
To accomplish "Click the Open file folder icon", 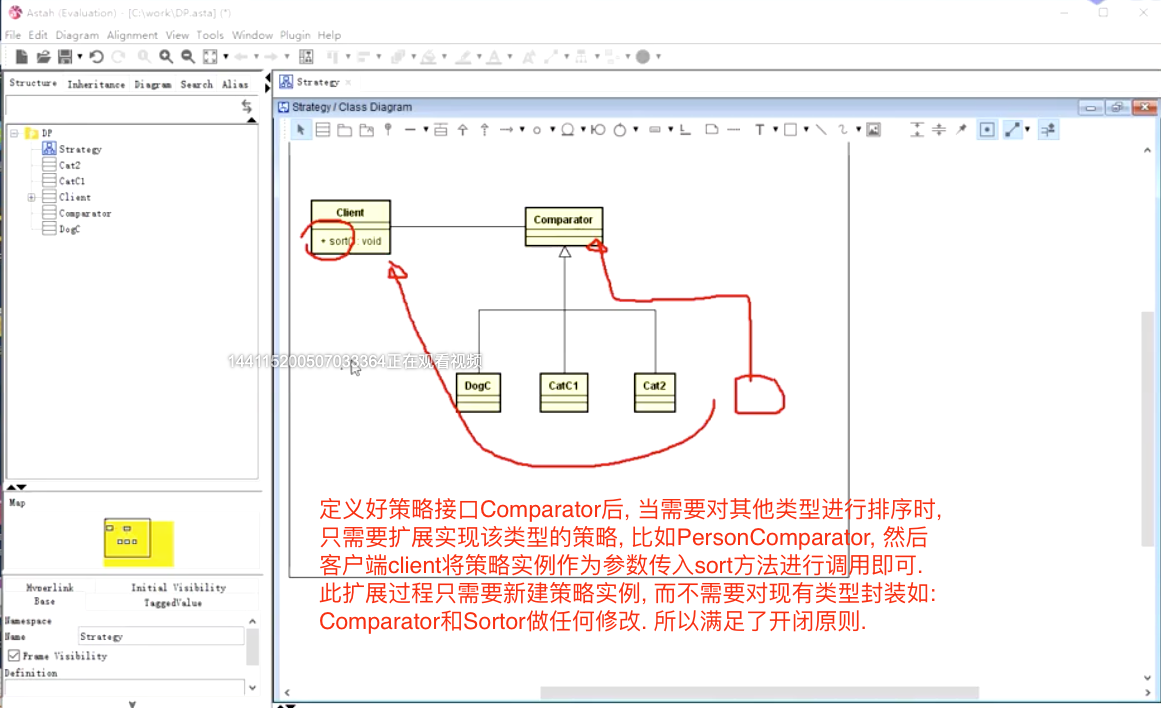I will (43, 57).
